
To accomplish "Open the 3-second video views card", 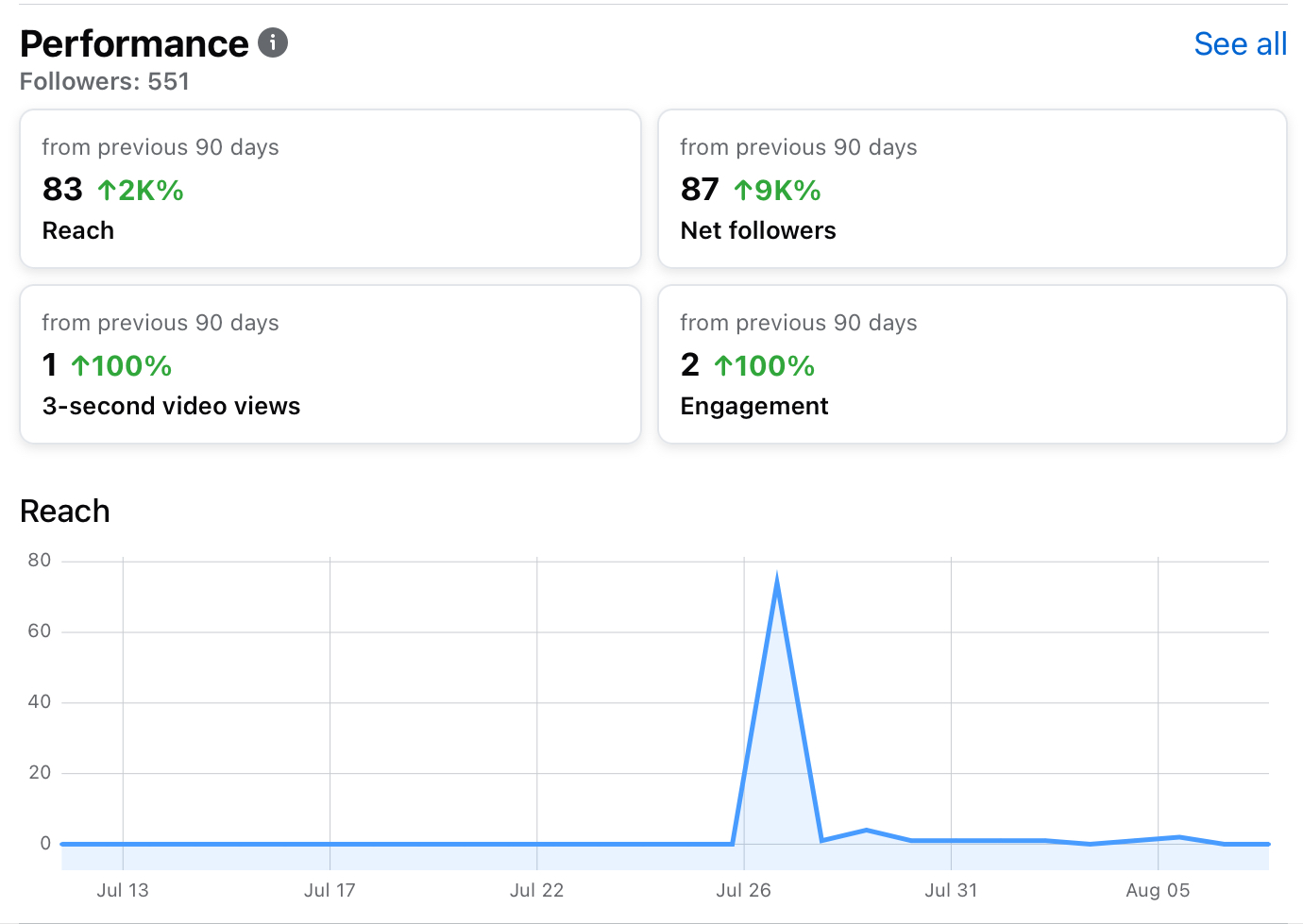I will [330, 364].
